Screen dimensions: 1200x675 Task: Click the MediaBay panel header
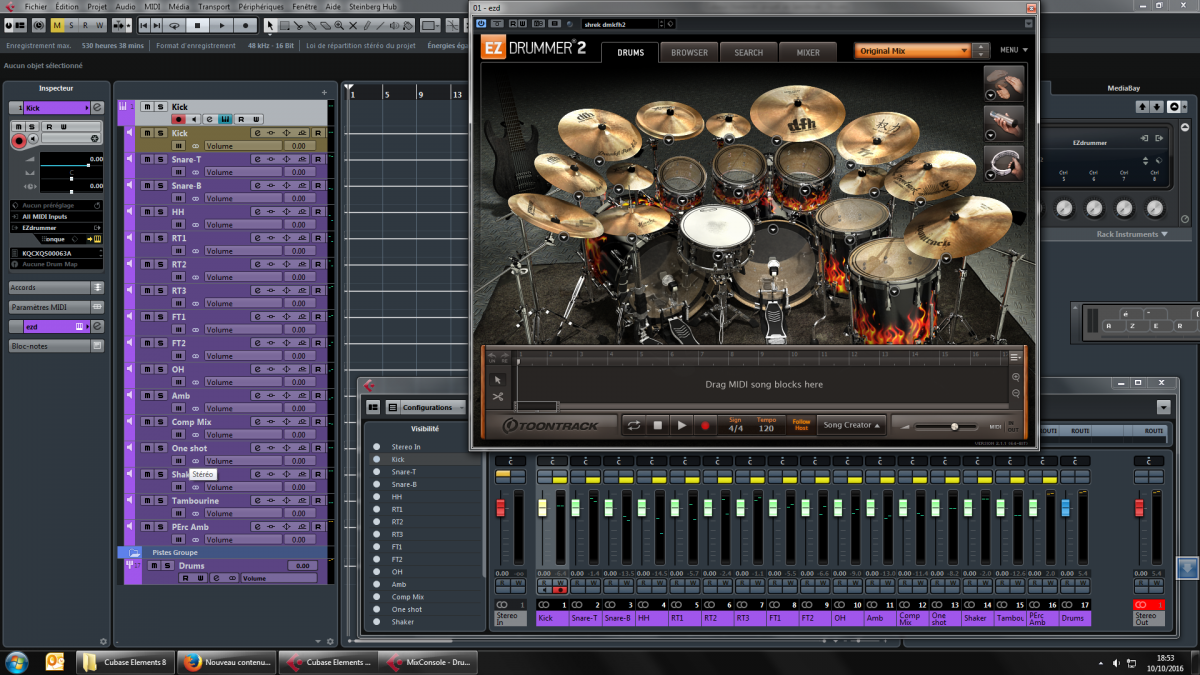click(x=1123, y=88)
